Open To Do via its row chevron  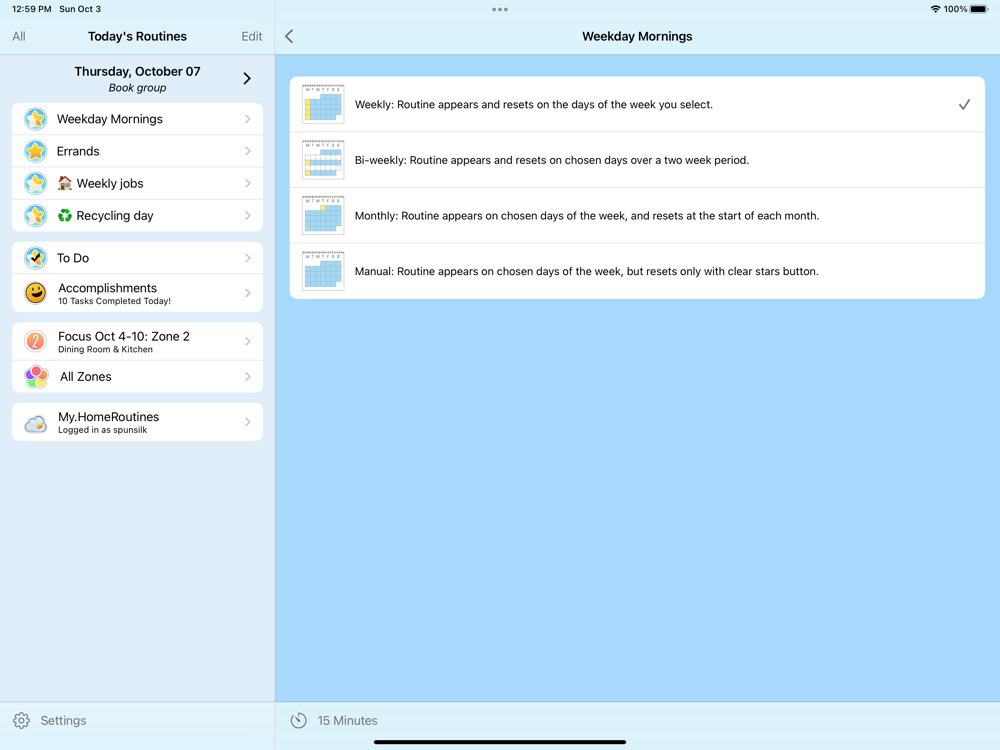coord(247,258)
